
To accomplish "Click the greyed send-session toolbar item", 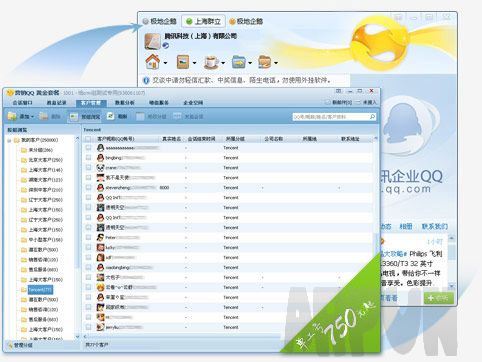I will click(x=188, y=116).
